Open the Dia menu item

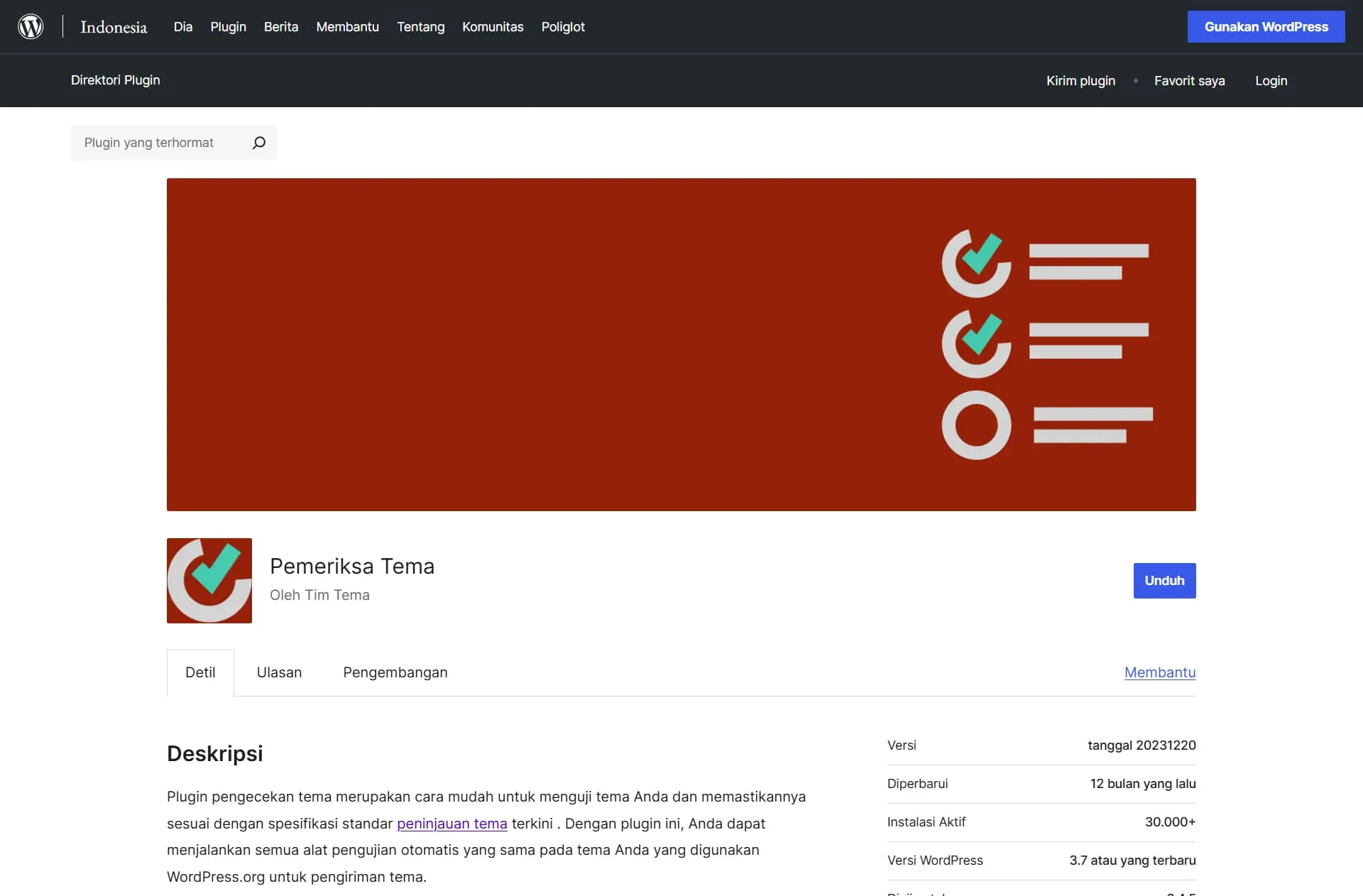(183, 27)
